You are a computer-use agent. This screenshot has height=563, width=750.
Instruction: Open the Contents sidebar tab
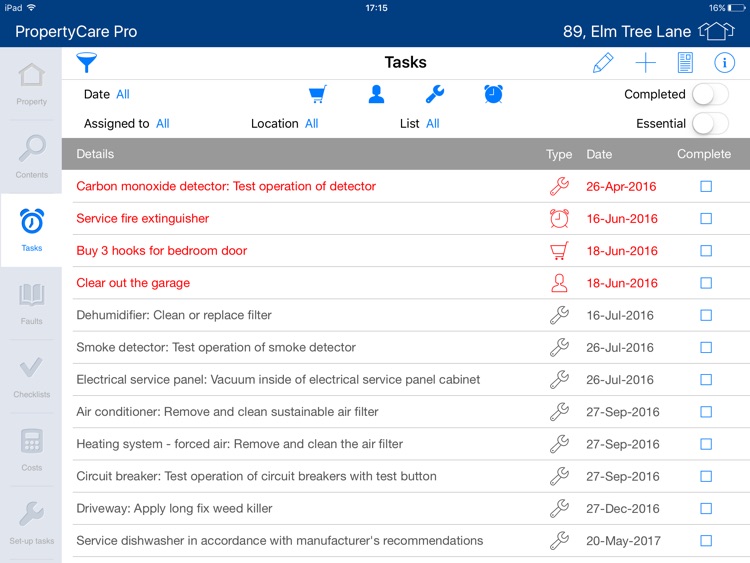[32, 157]
